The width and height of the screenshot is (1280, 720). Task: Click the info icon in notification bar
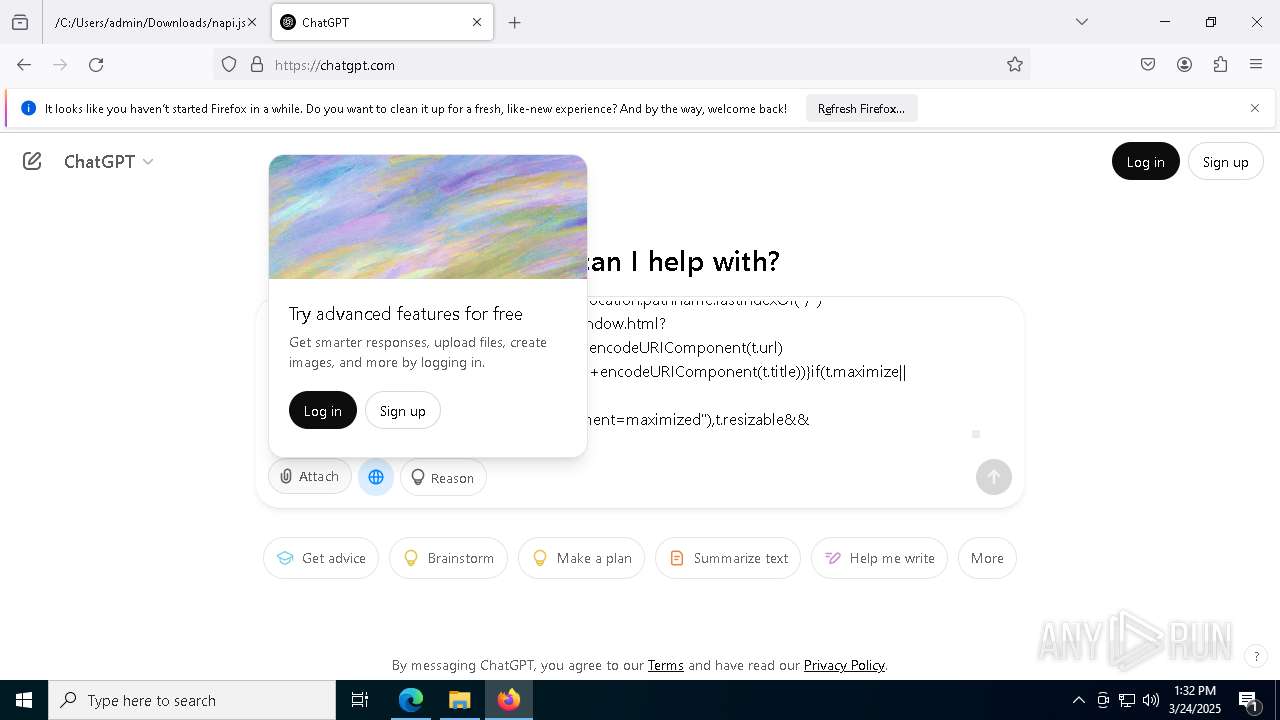(x=28, y=108)
